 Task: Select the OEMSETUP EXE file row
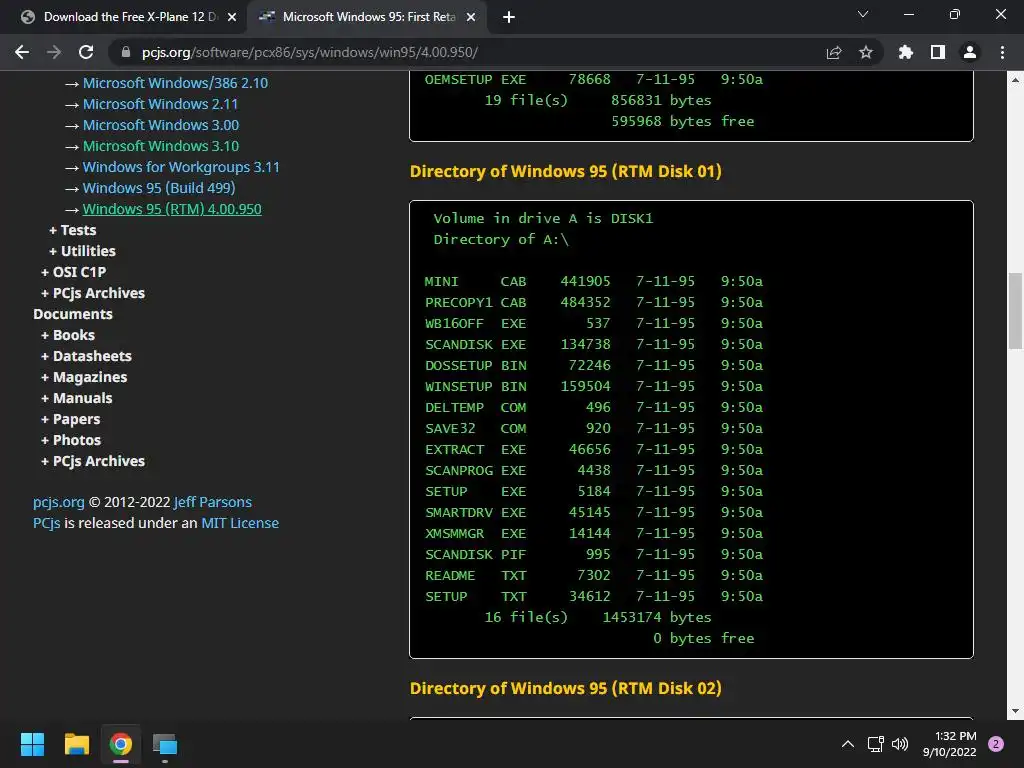594,79
